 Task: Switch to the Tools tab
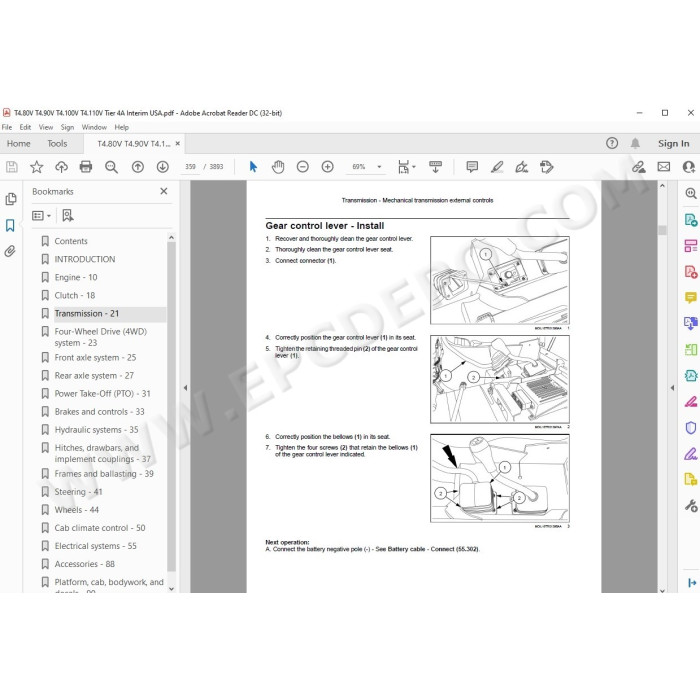(57, 143)
